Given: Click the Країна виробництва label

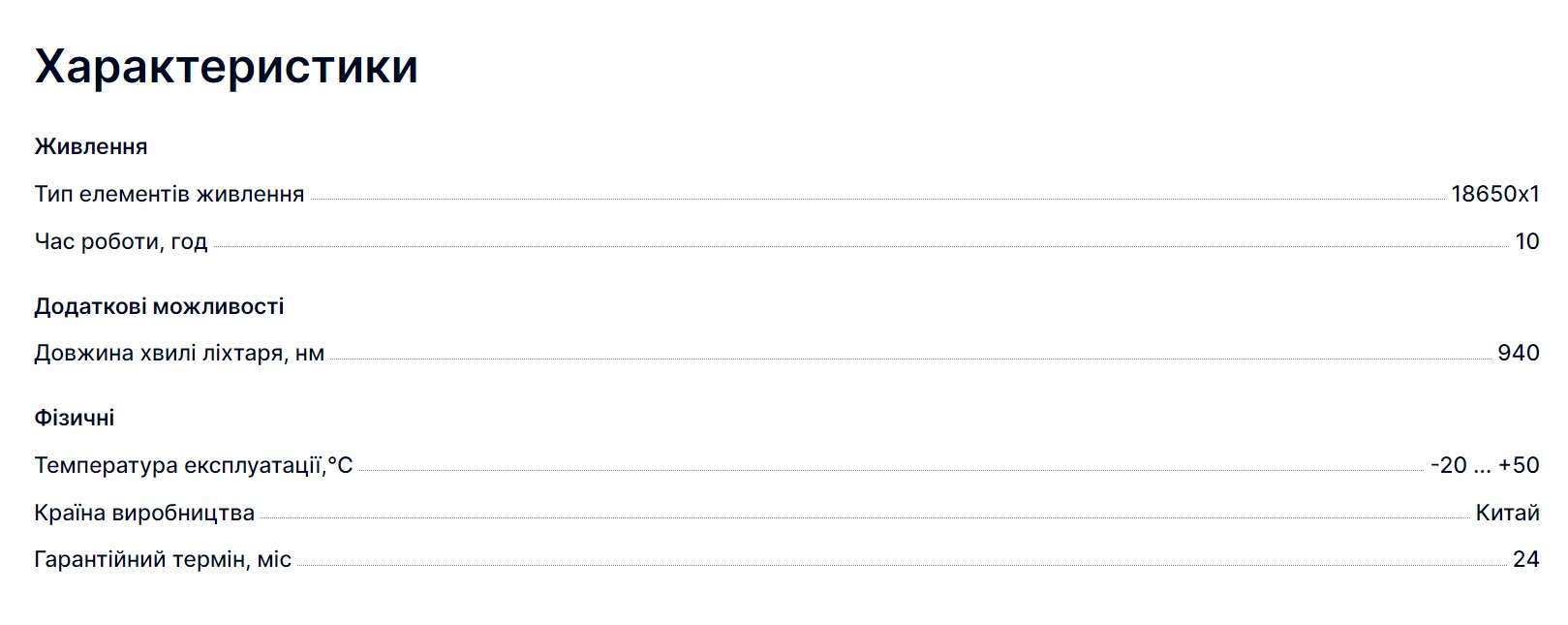Looking at the screenshot, I should click(144, 513).
